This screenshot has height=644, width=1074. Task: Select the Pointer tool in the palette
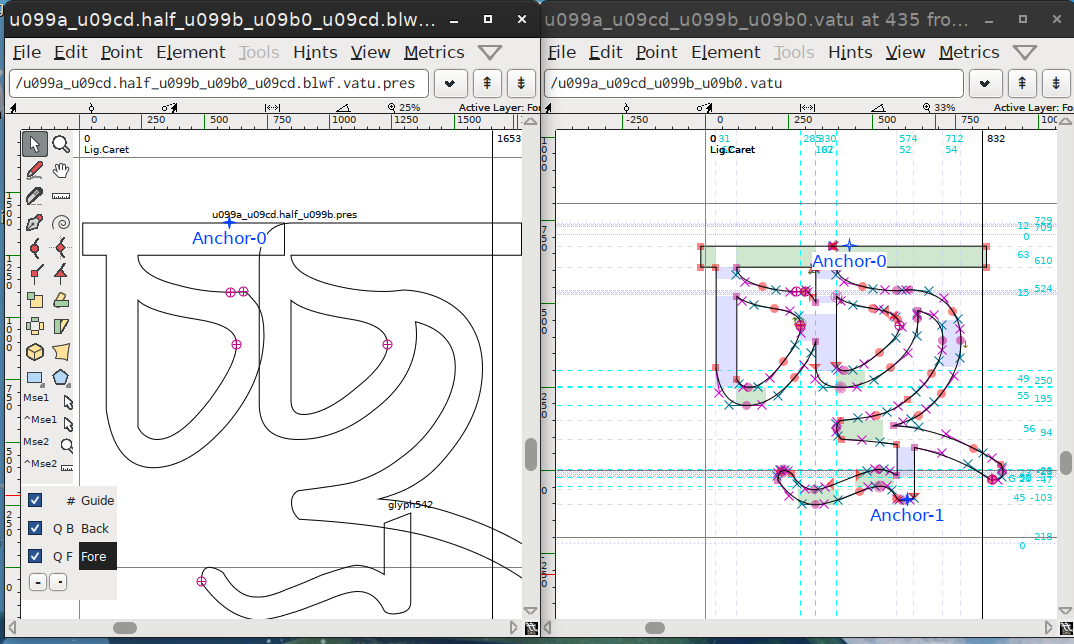35,144
